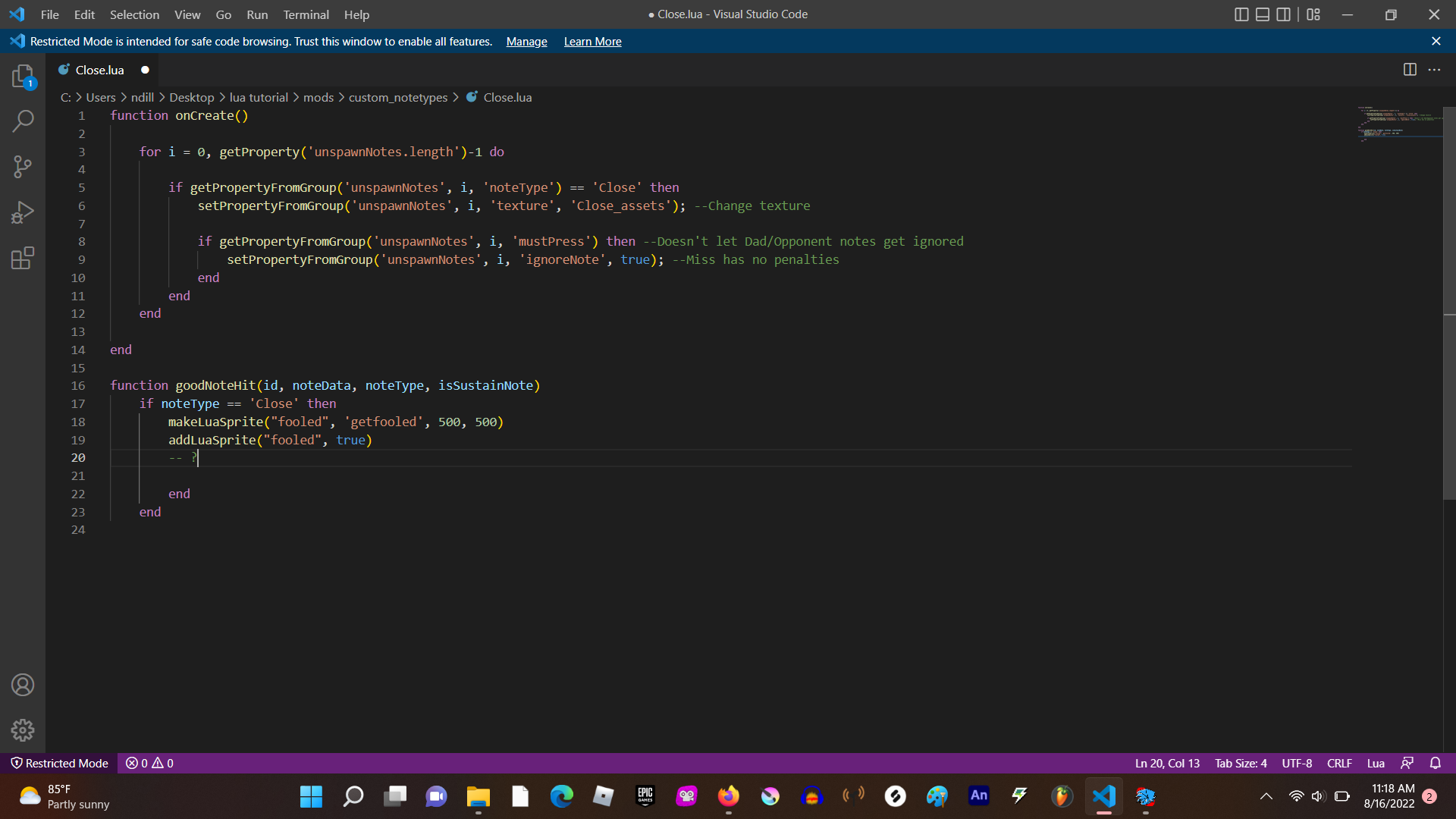Image resolution: width=1456 pixels, height=819 pixels.
Task: Open the notifications bell in the status bar
Action: click(x=1436, y=763)
